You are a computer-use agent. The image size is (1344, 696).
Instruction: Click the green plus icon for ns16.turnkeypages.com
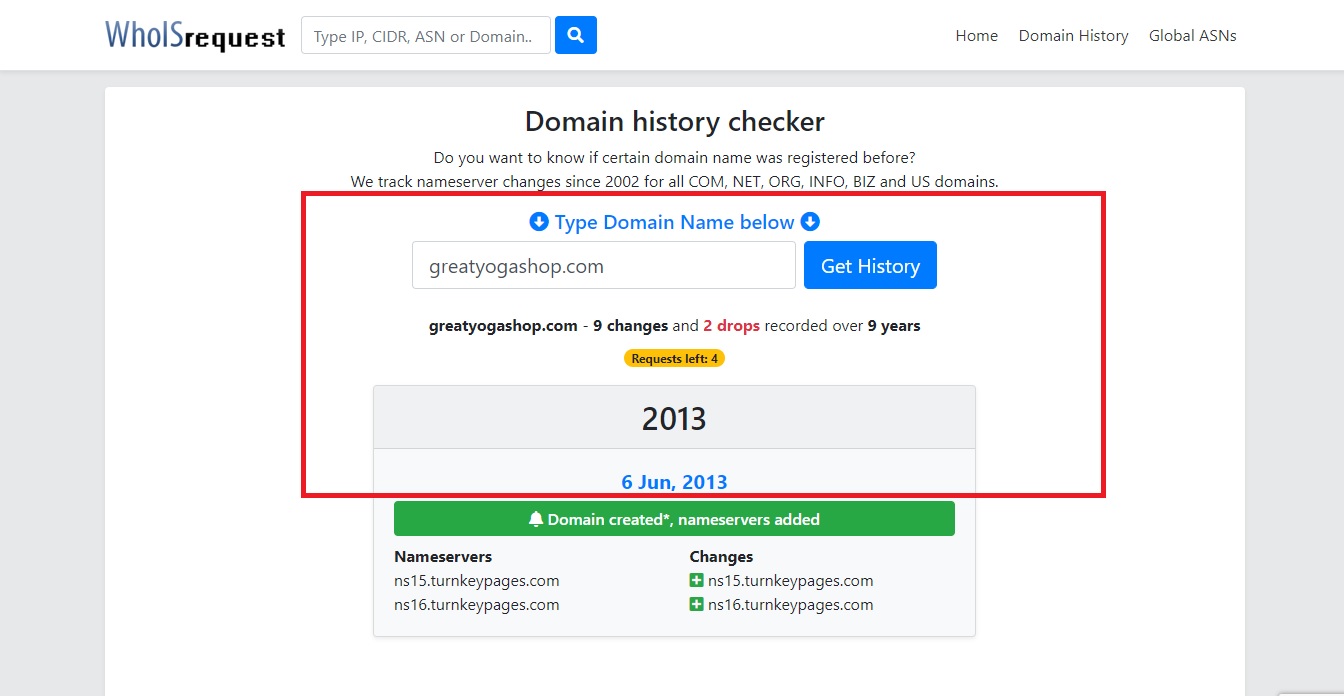(x=696, y=605)
